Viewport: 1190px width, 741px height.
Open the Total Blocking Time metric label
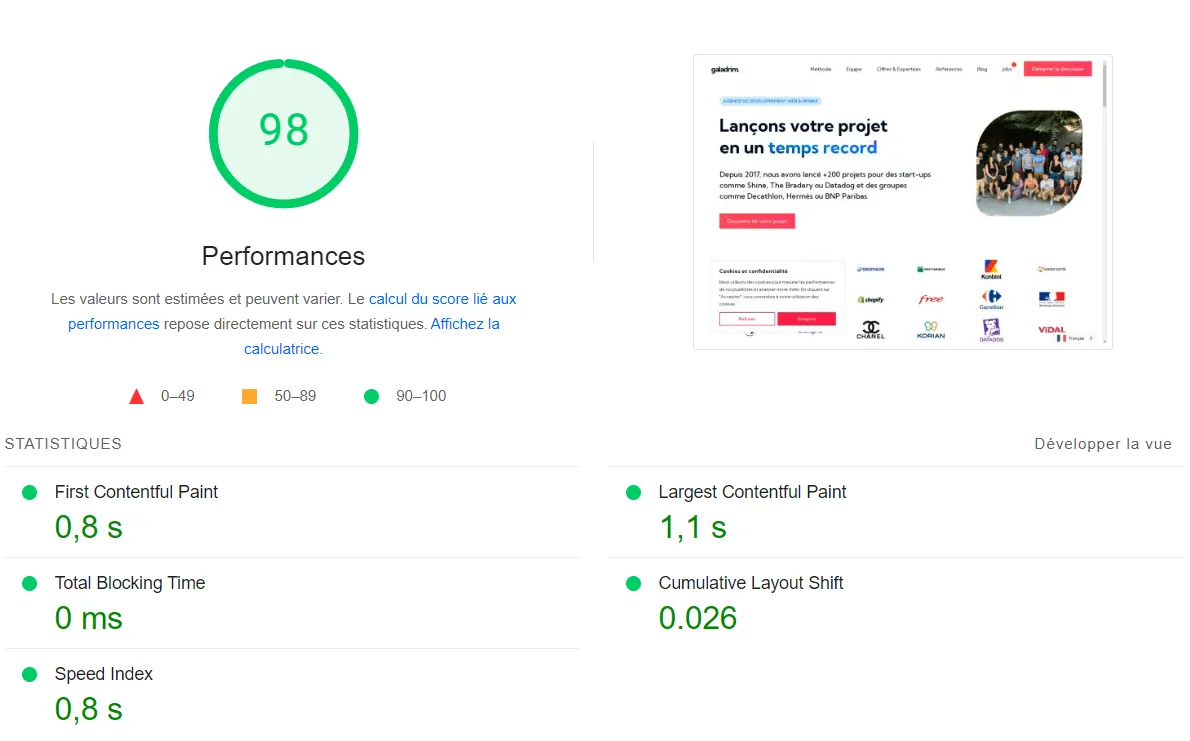130,583
